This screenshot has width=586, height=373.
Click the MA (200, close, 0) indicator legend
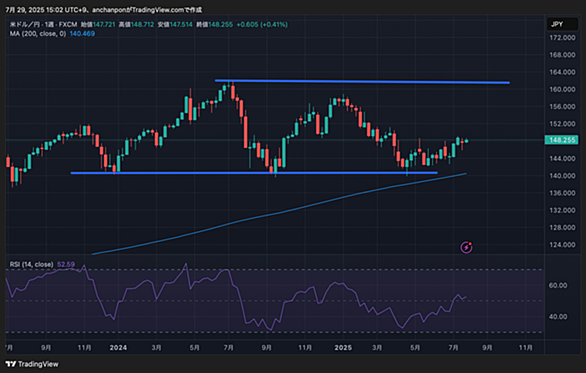(x=38, y=34)
